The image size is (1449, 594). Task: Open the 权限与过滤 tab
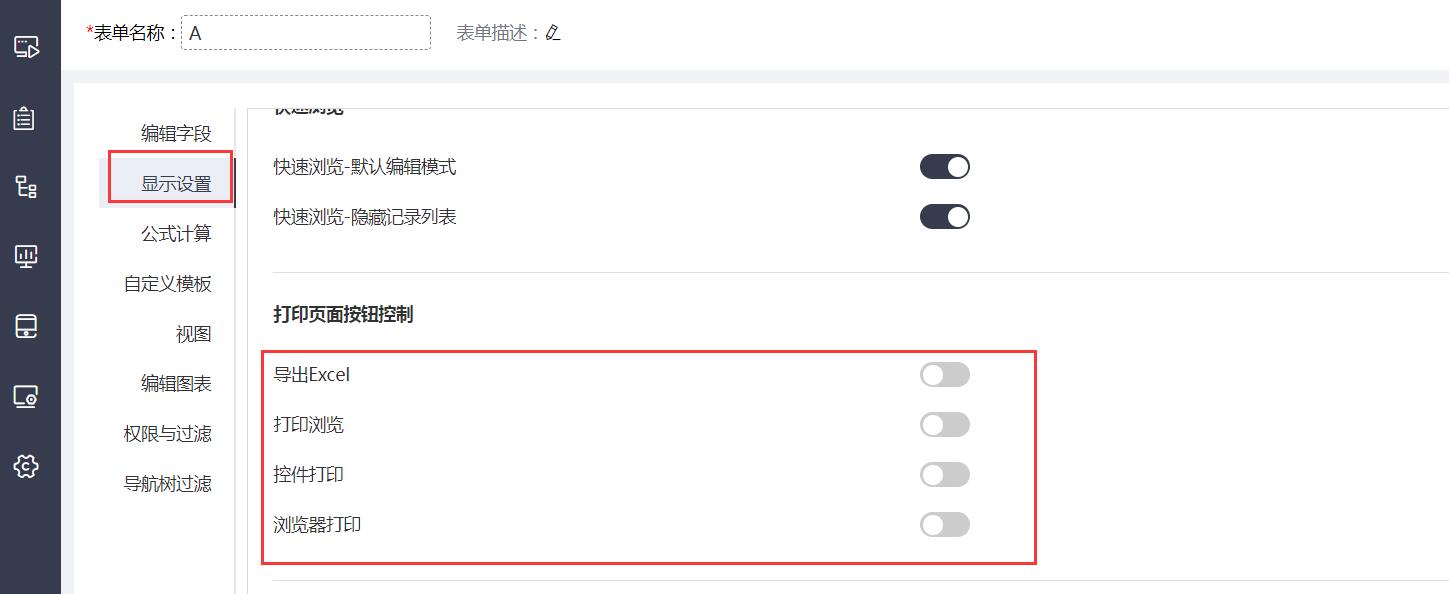(168, 434)
